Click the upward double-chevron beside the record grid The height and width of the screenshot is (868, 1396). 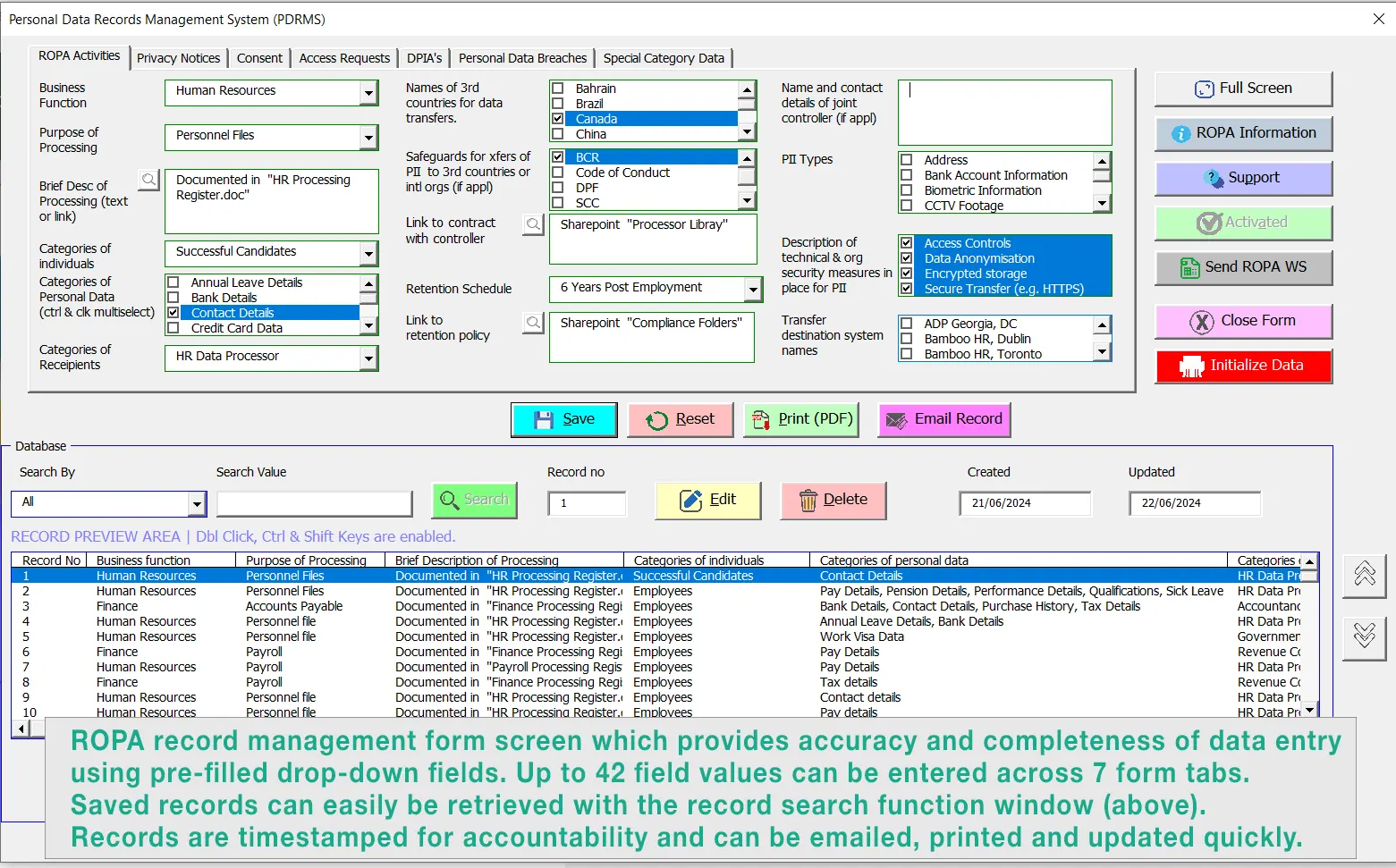1364,577
